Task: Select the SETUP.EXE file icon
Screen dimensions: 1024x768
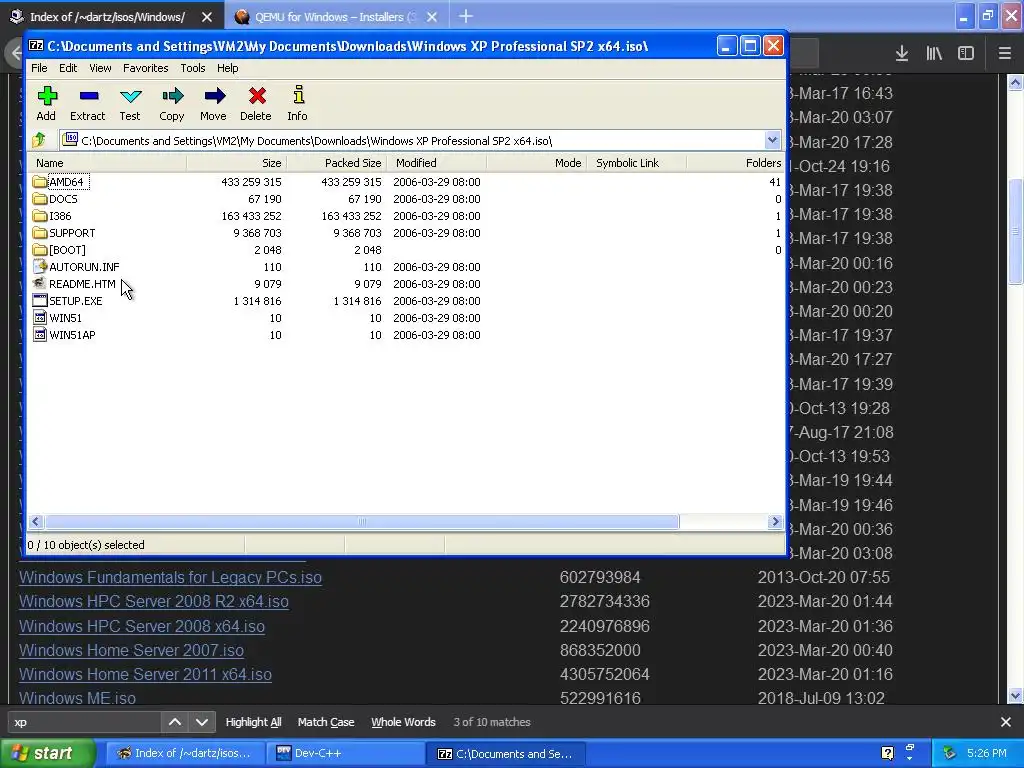Action: 40,300
